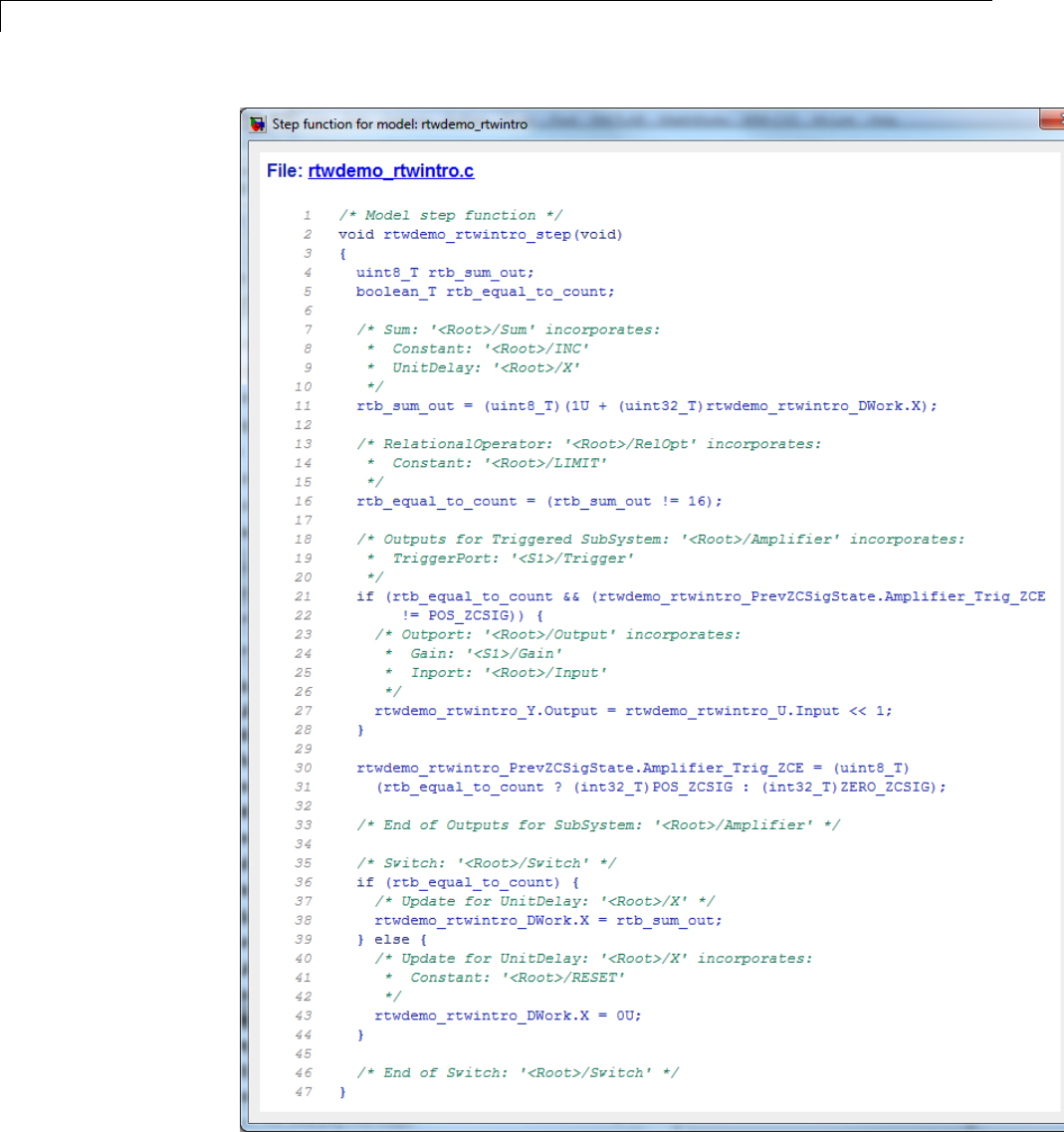
Task: Select the 'uint8_T rtb_sum_out;' declaration
Action: (445, 273)
